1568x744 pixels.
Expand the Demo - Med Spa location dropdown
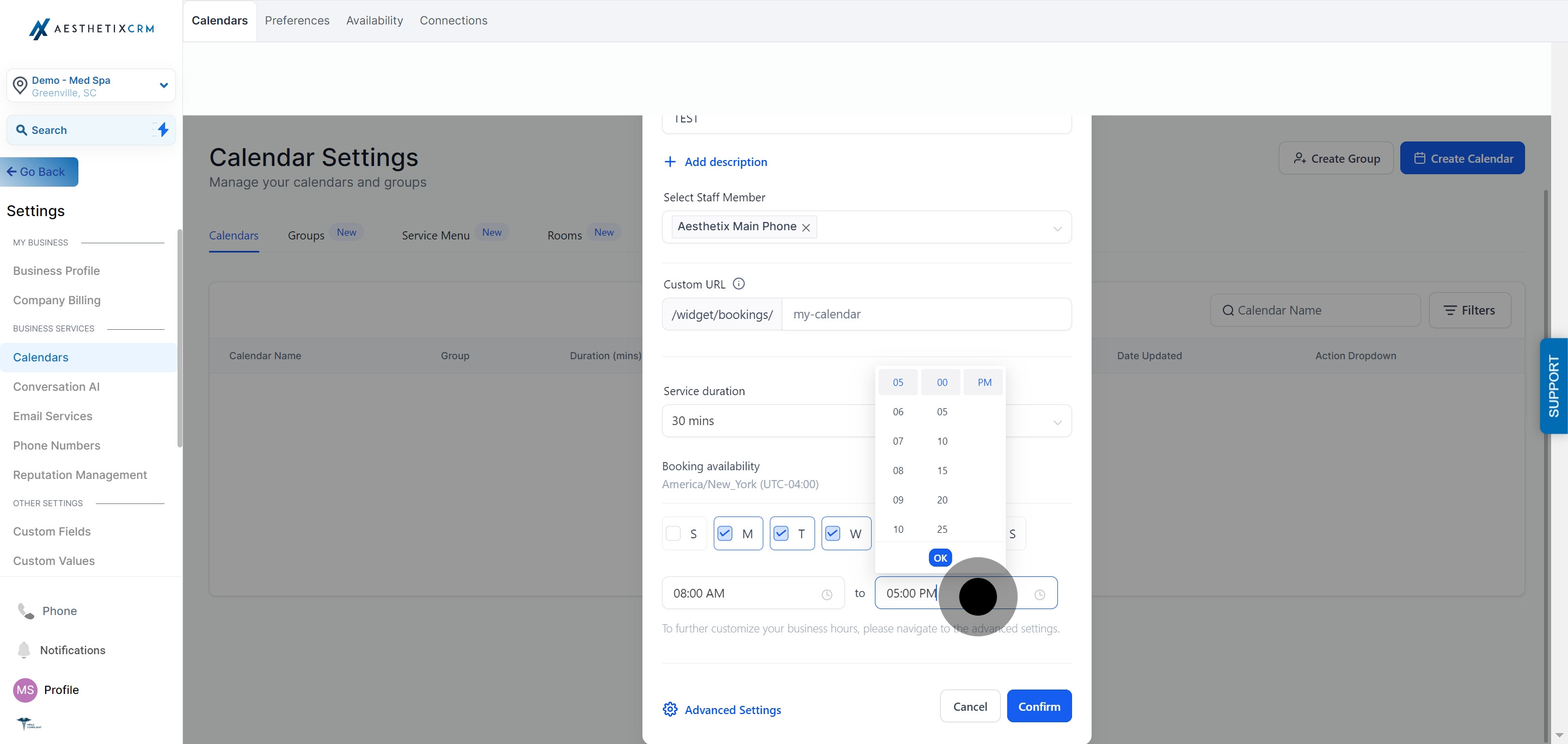[163, 85]
